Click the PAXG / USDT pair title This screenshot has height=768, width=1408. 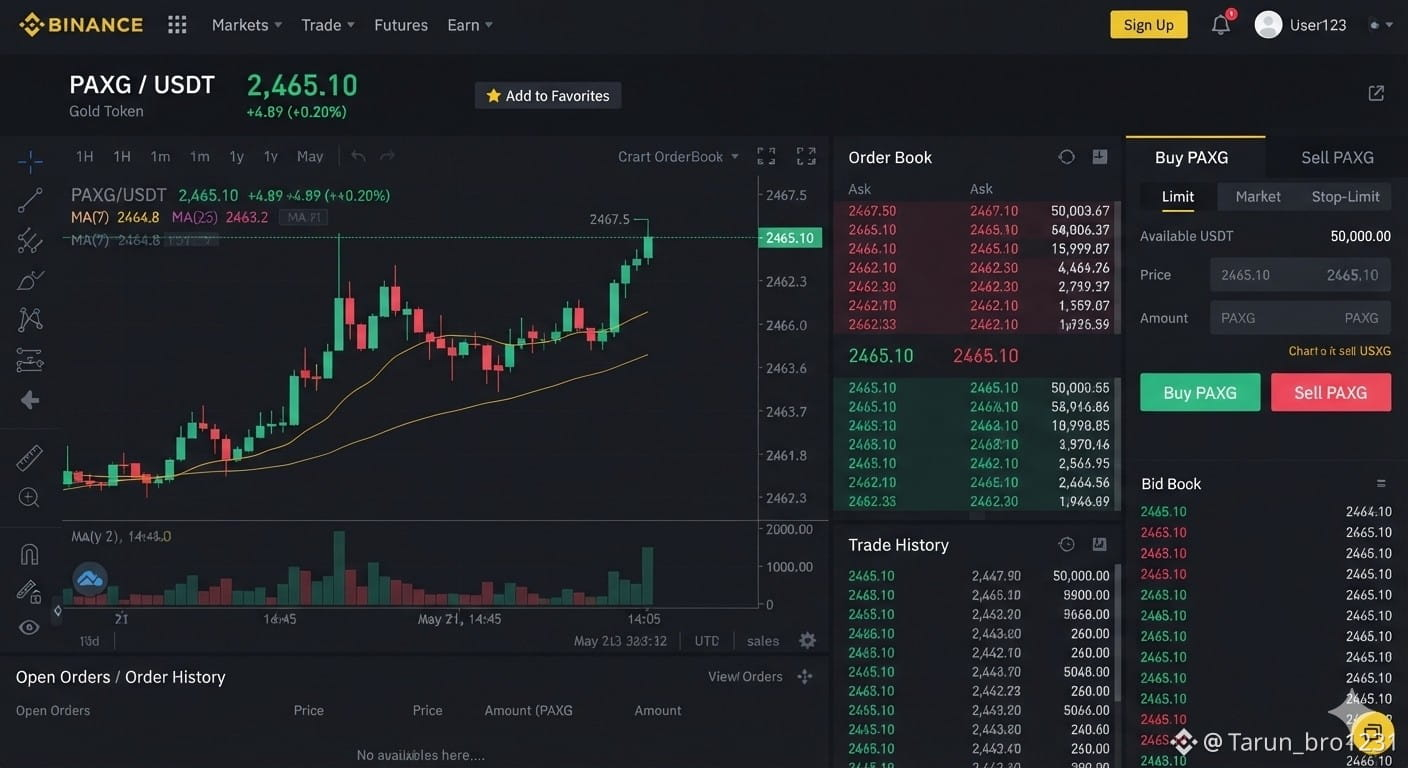[x=142, y=85]
